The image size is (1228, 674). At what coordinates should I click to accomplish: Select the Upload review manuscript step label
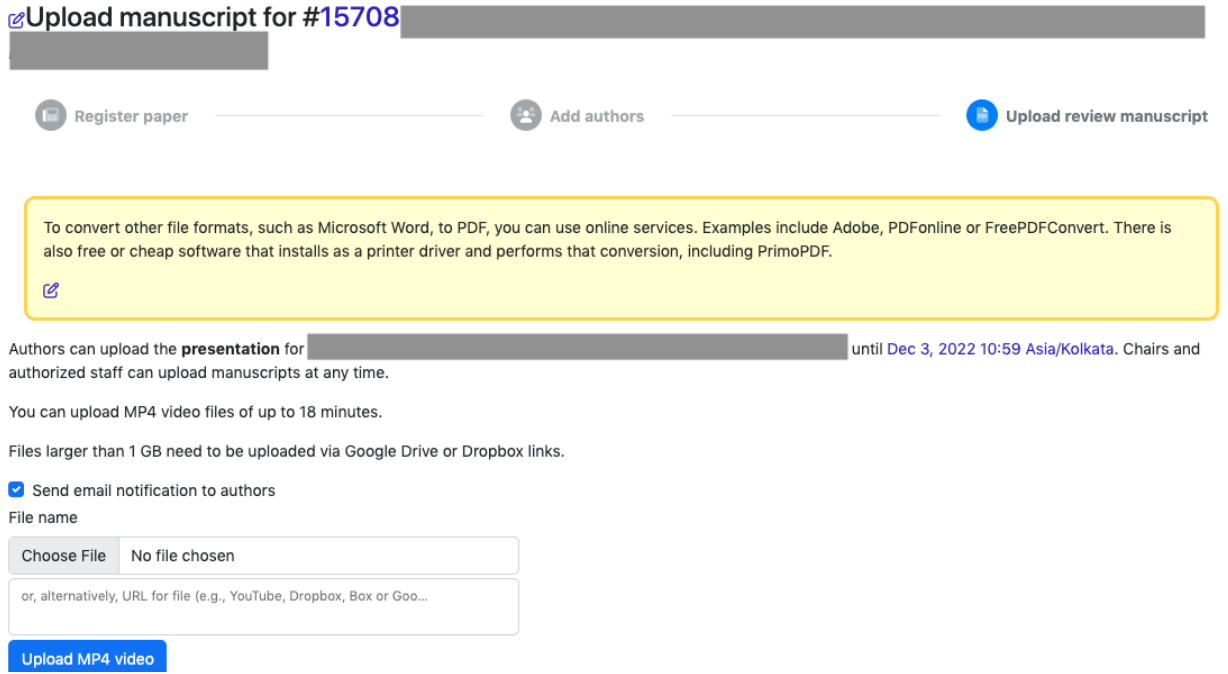coord(1106,117)
